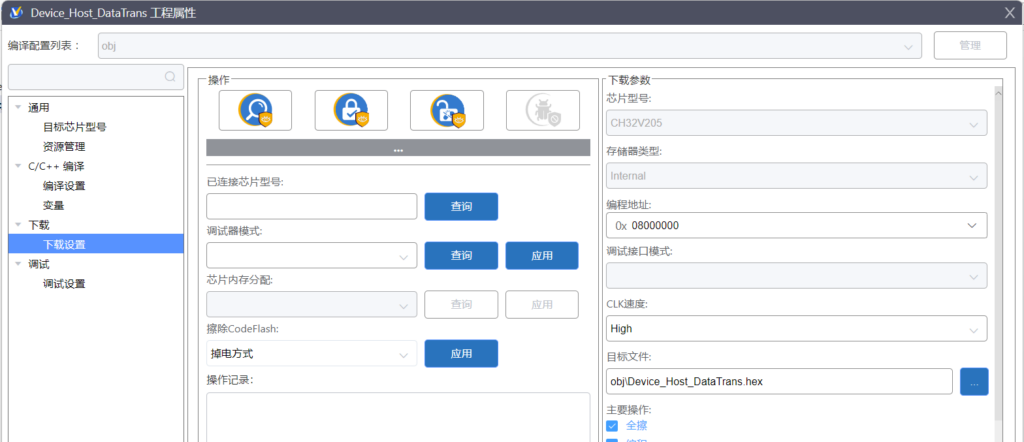Click the browse button for 目标文件
1024x442 pixels.
tap(974, 382)
